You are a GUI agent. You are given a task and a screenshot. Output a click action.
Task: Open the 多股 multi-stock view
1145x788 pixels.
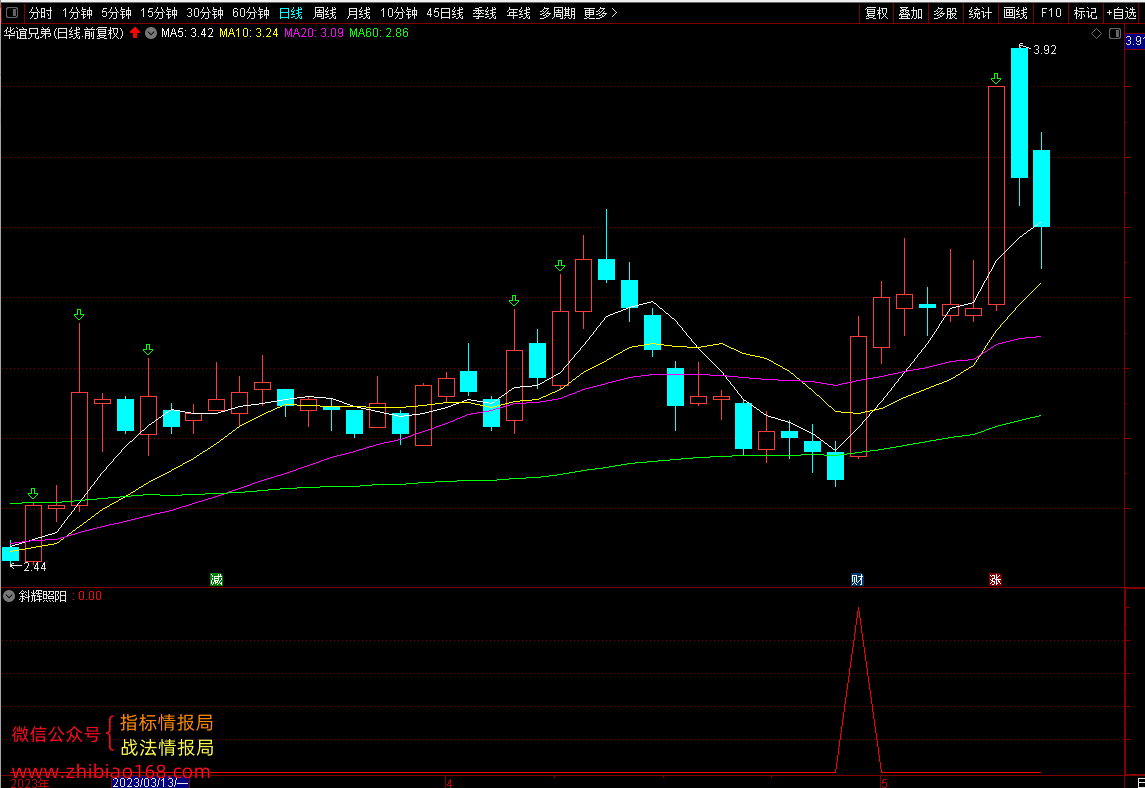pyautogui.click(x=945, y=13)
